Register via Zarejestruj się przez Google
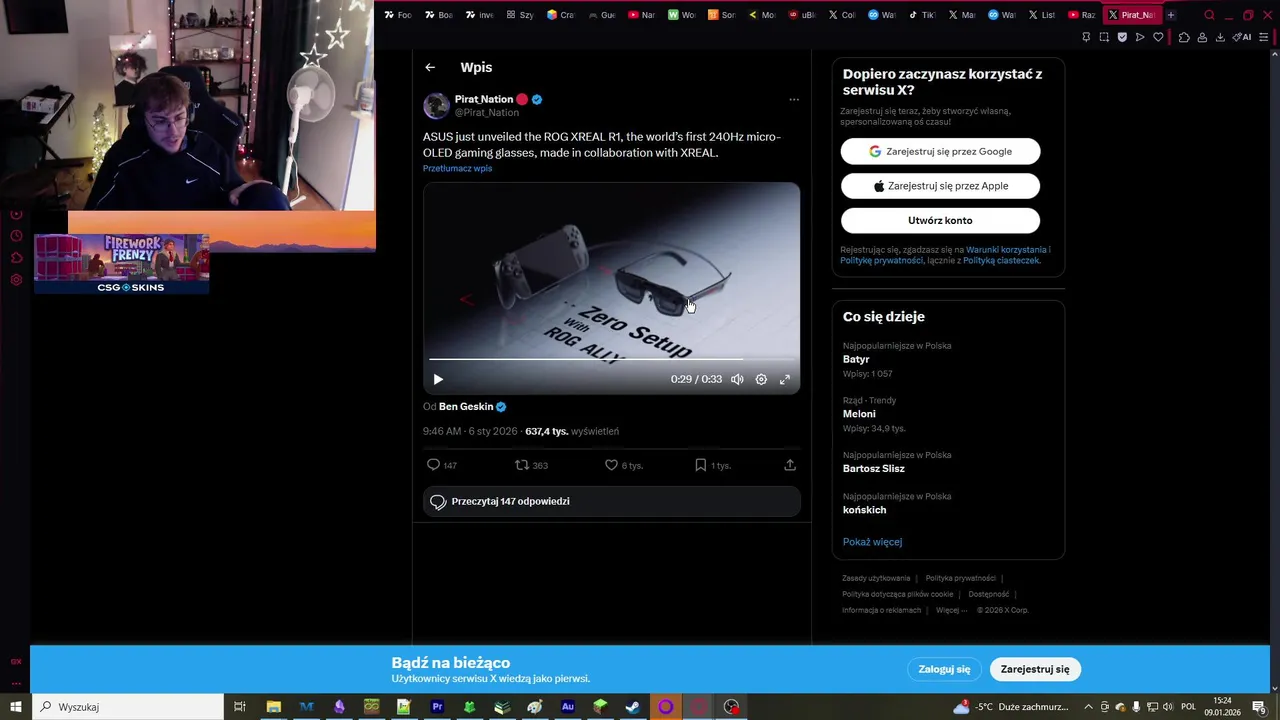 (x=940, y=151)
